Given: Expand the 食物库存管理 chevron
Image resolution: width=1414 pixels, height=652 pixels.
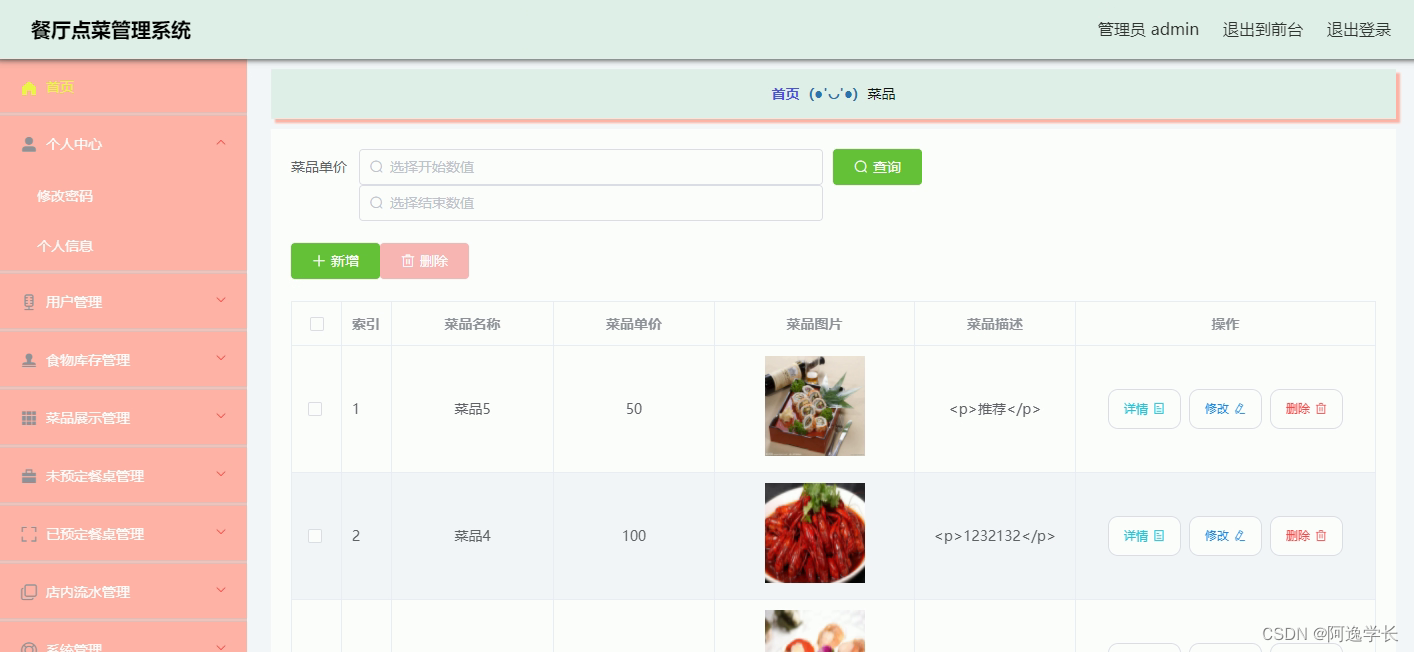Looking at the screenshot, I should 221,359.
